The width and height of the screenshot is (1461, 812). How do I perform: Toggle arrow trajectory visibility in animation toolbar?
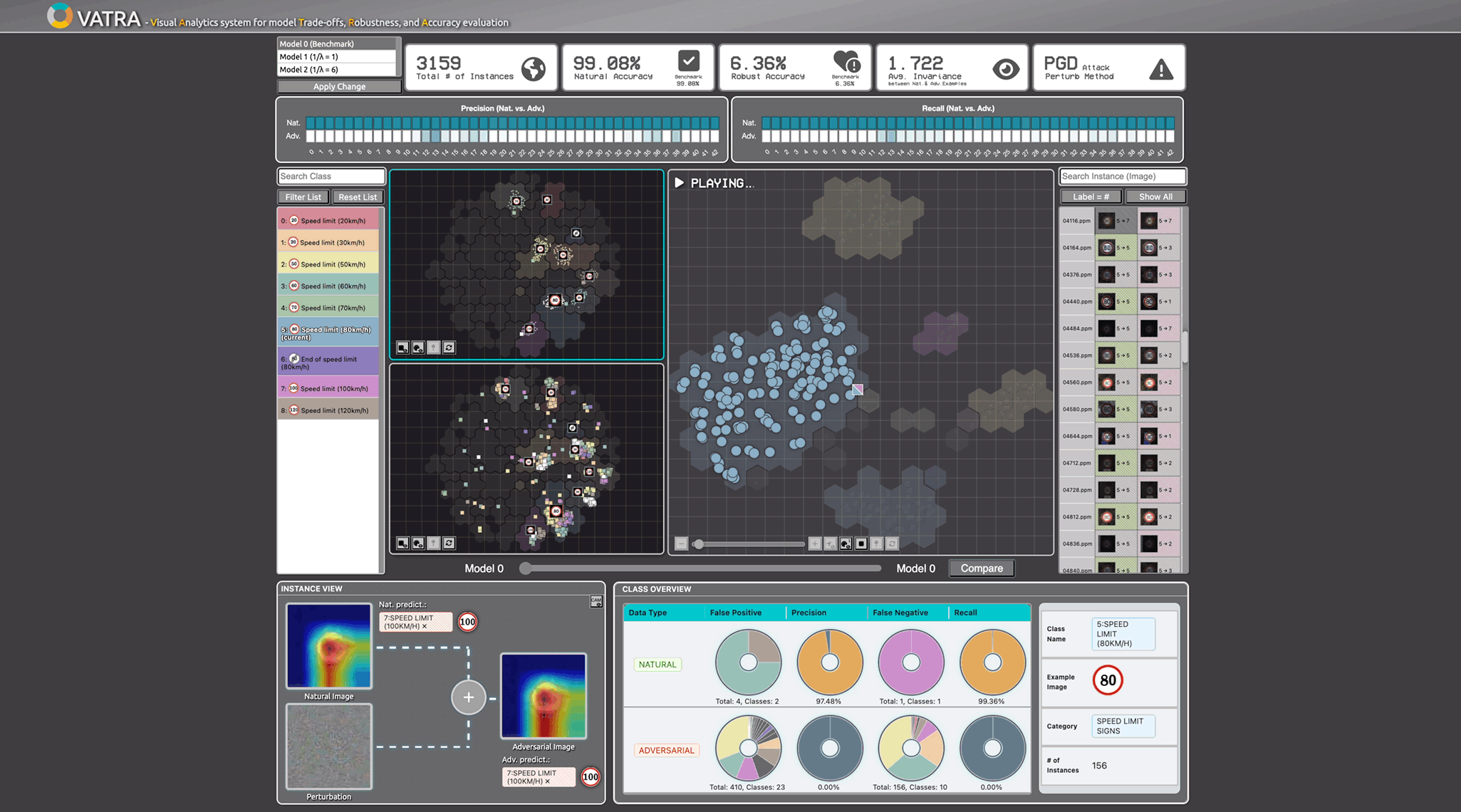[831, 543]
